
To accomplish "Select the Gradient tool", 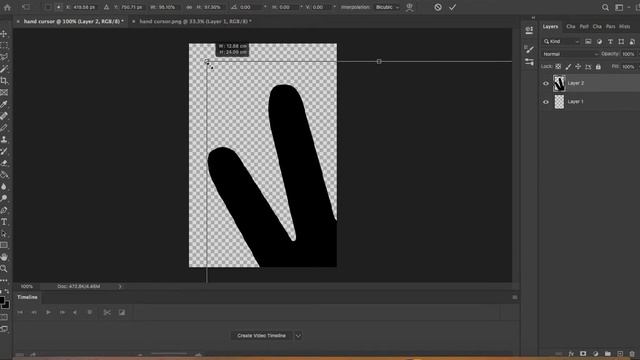I will point(4,175).
